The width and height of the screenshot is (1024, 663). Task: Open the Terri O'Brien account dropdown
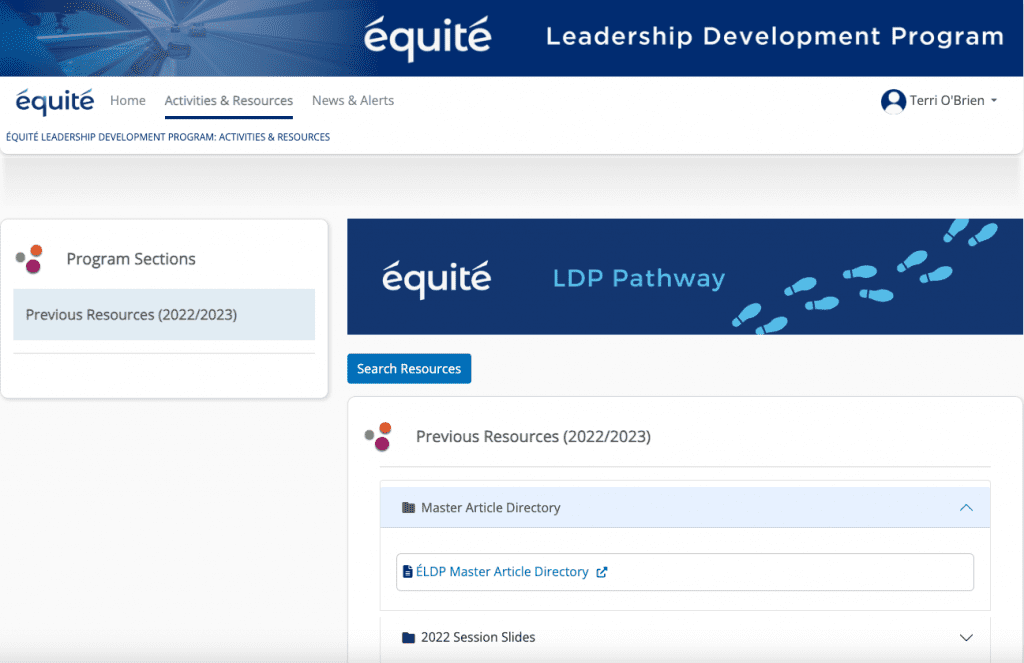[939, 101]
